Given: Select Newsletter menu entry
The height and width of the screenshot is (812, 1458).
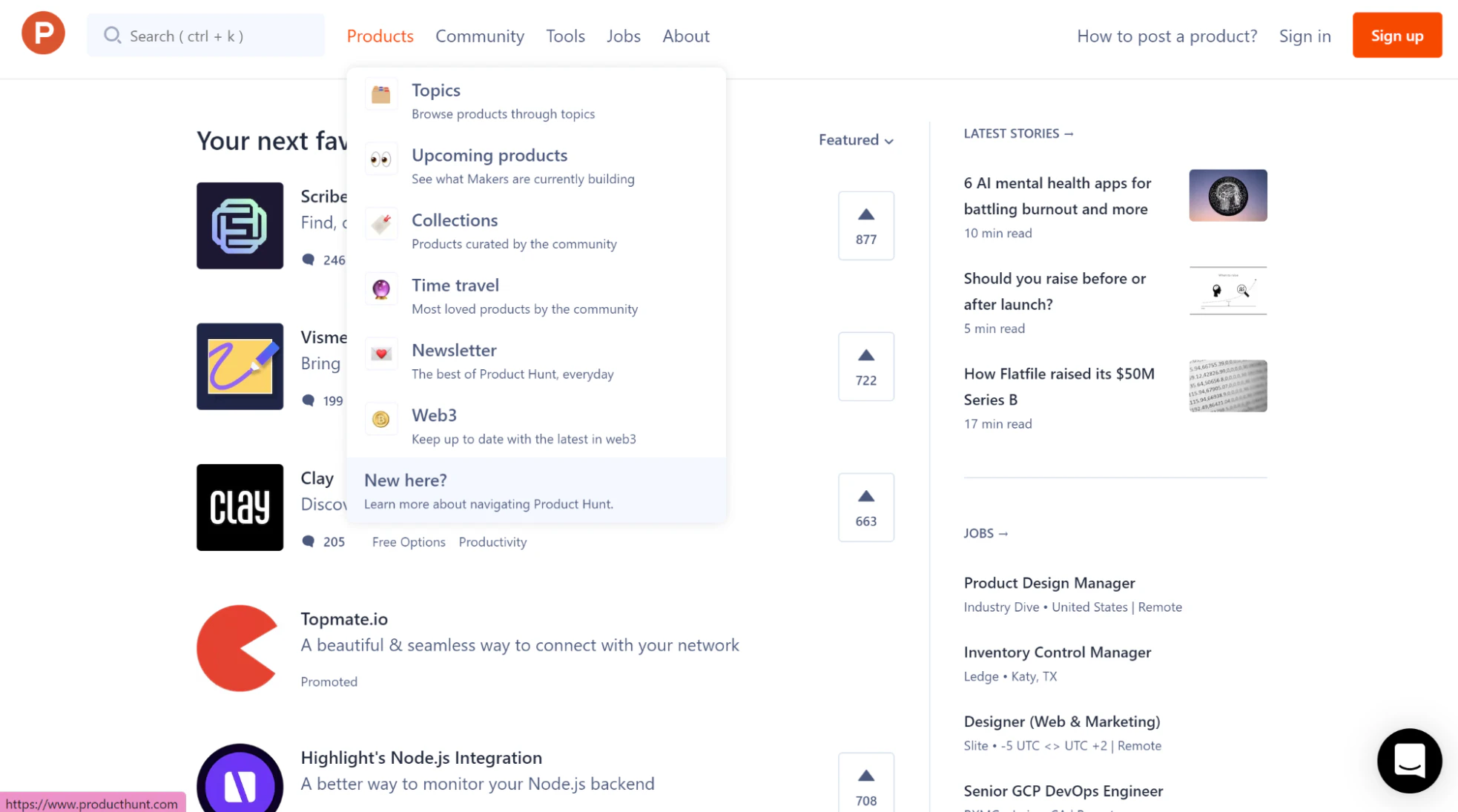Looking at the screenshot, I should tap(536, 361).
